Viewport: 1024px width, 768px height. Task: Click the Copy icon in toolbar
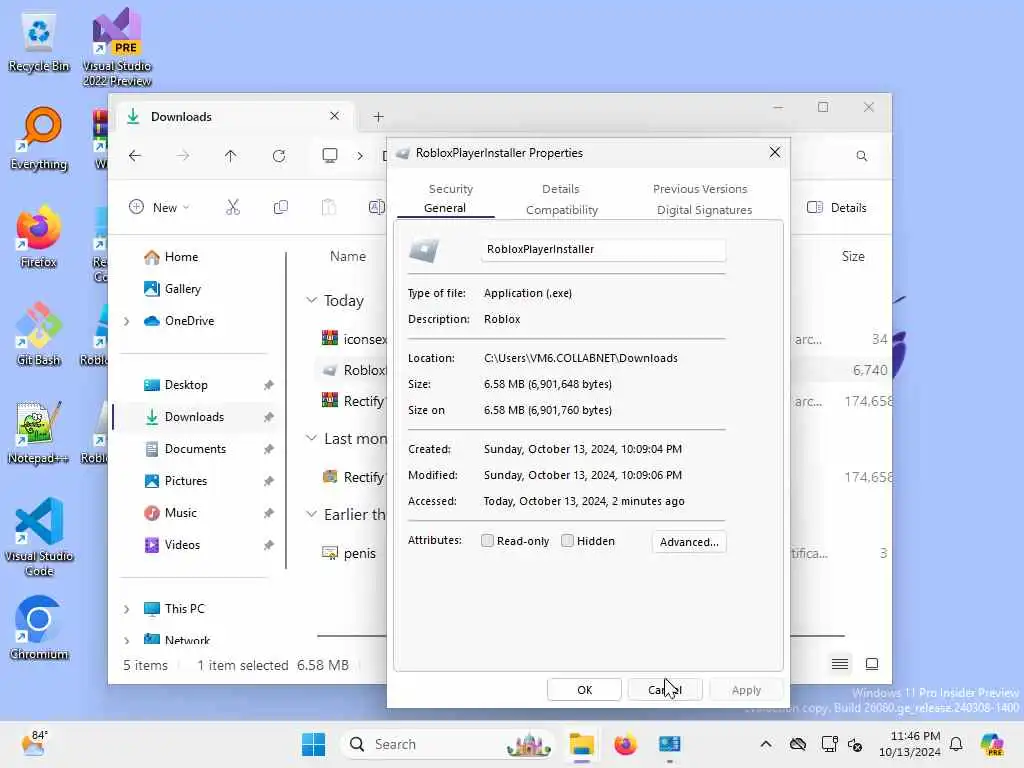pyautogui.click(x=281, y=208)
